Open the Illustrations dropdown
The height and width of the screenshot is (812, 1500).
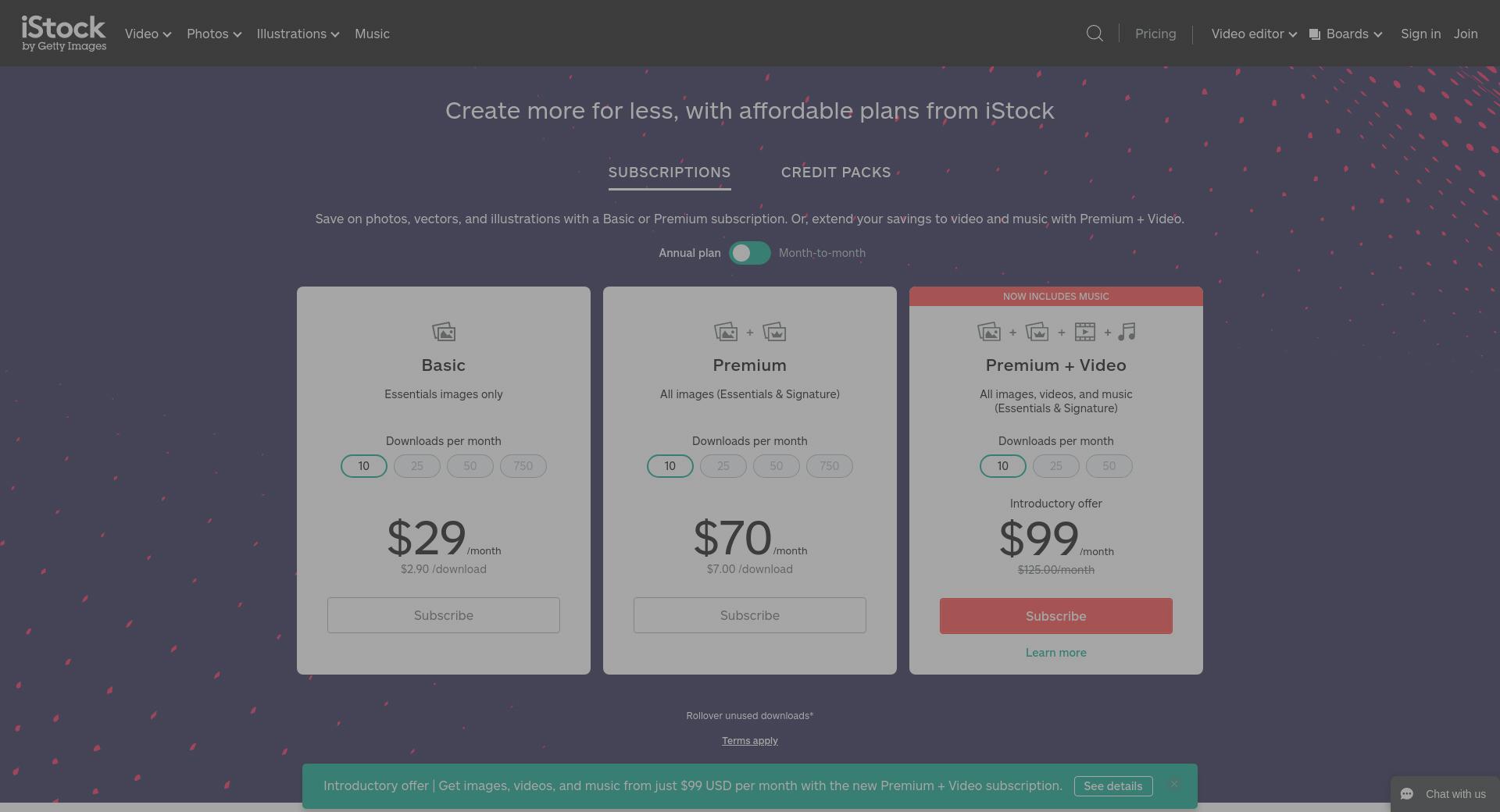tap(298, 34)
